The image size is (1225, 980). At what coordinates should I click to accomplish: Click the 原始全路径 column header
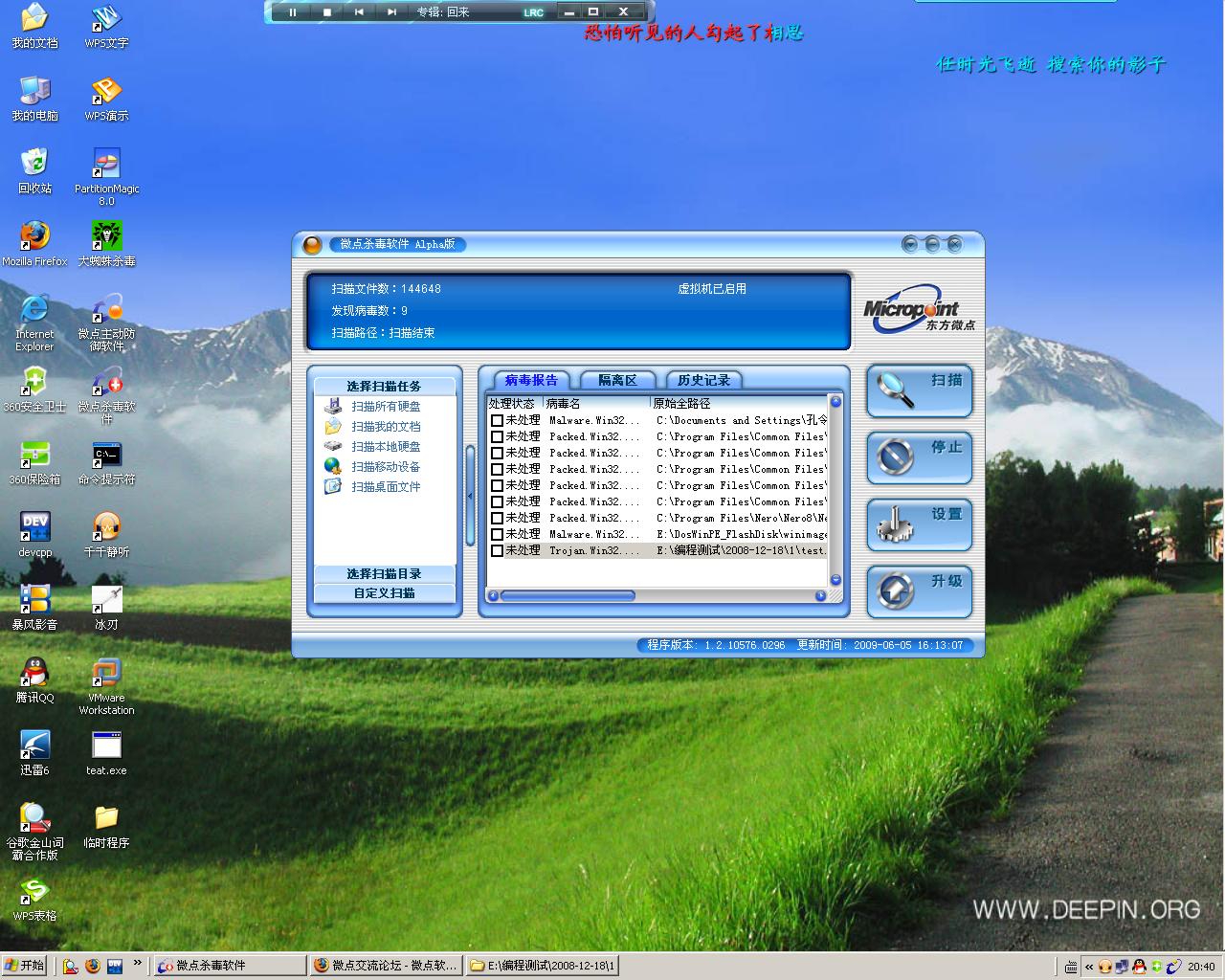click(x=739, y=403)
